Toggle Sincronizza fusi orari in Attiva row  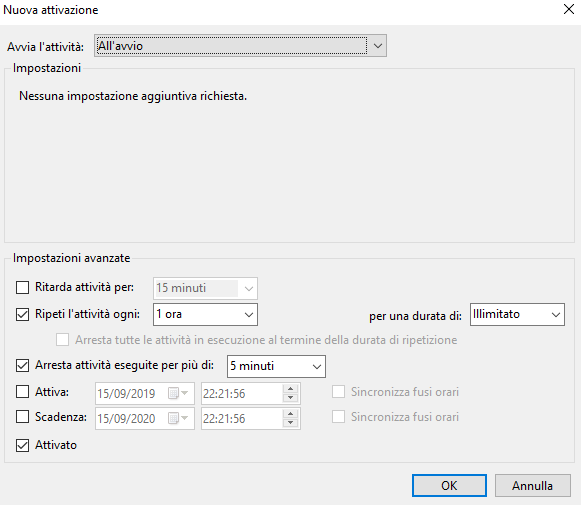tap(338, 392)
